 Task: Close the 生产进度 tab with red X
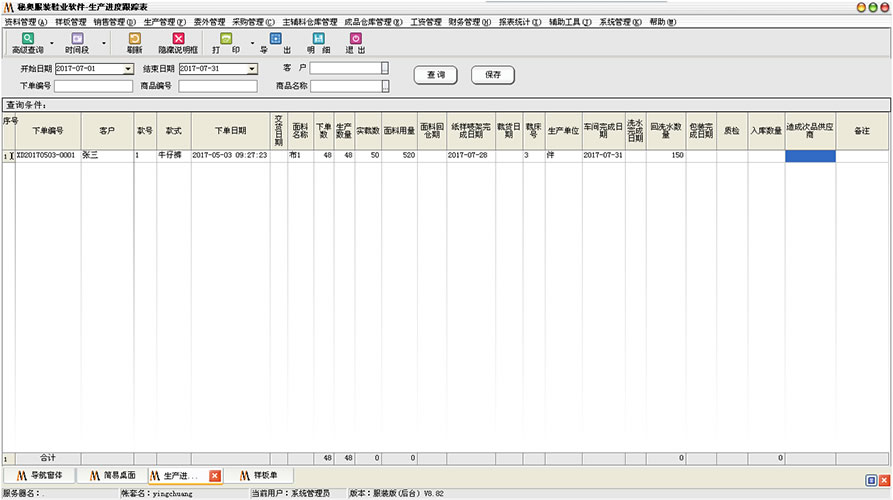(214, 476)
